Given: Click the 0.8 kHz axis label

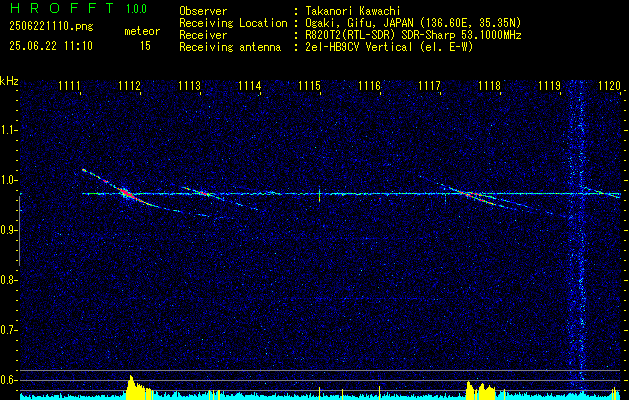Looking at the screenshot, I should point(9,280).
